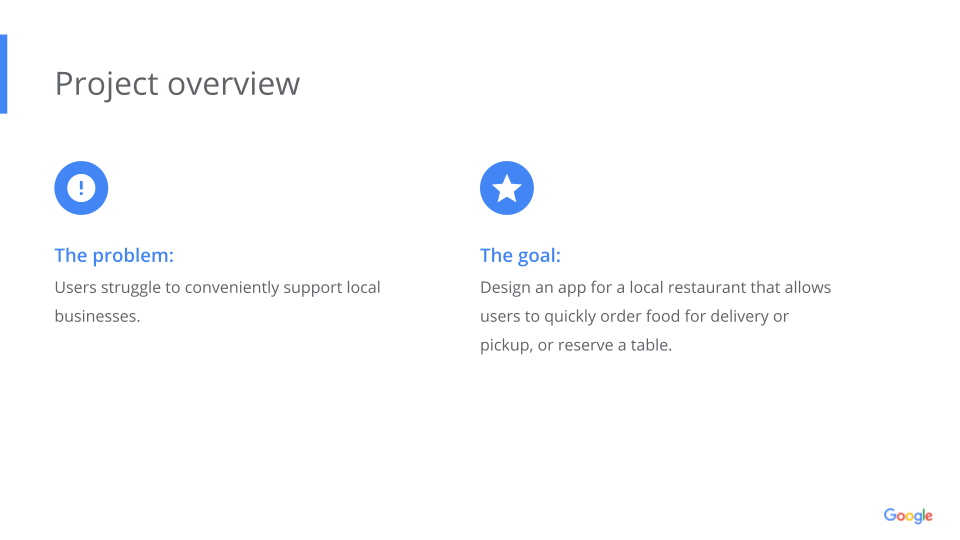This screenshot has height=540, width=960.
Task: Click the line "Users struggle to conveniently support local"
Action: 217,288
